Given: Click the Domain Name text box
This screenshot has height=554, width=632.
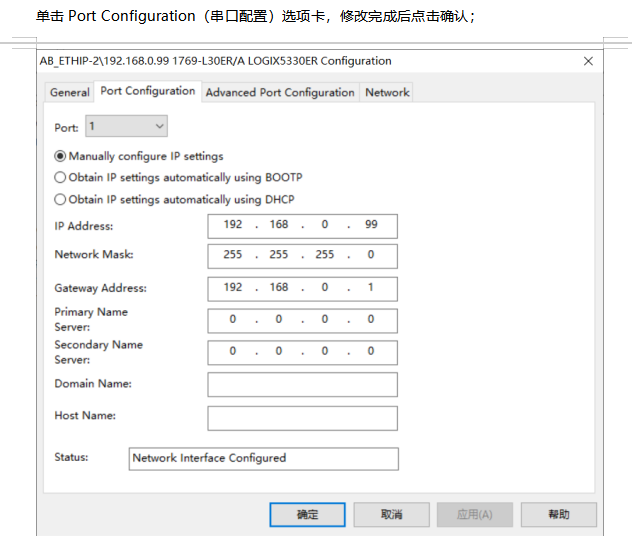Looking at the screenshot, I should (x=302, y=384).
